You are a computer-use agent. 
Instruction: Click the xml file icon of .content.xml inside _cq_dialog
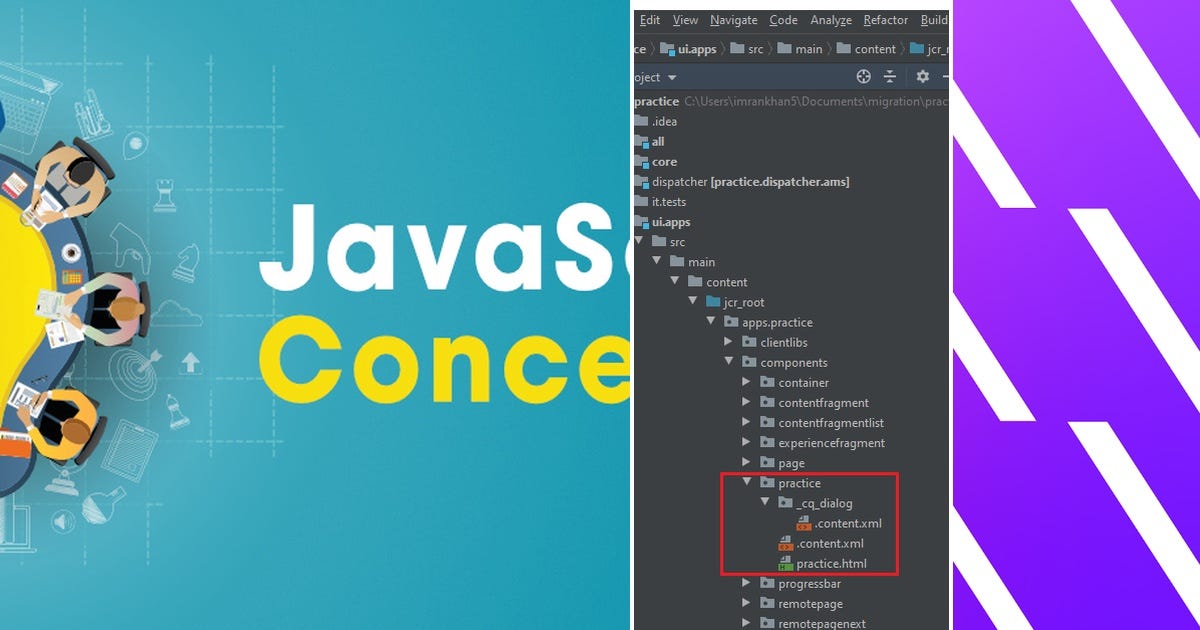(803, 523)
